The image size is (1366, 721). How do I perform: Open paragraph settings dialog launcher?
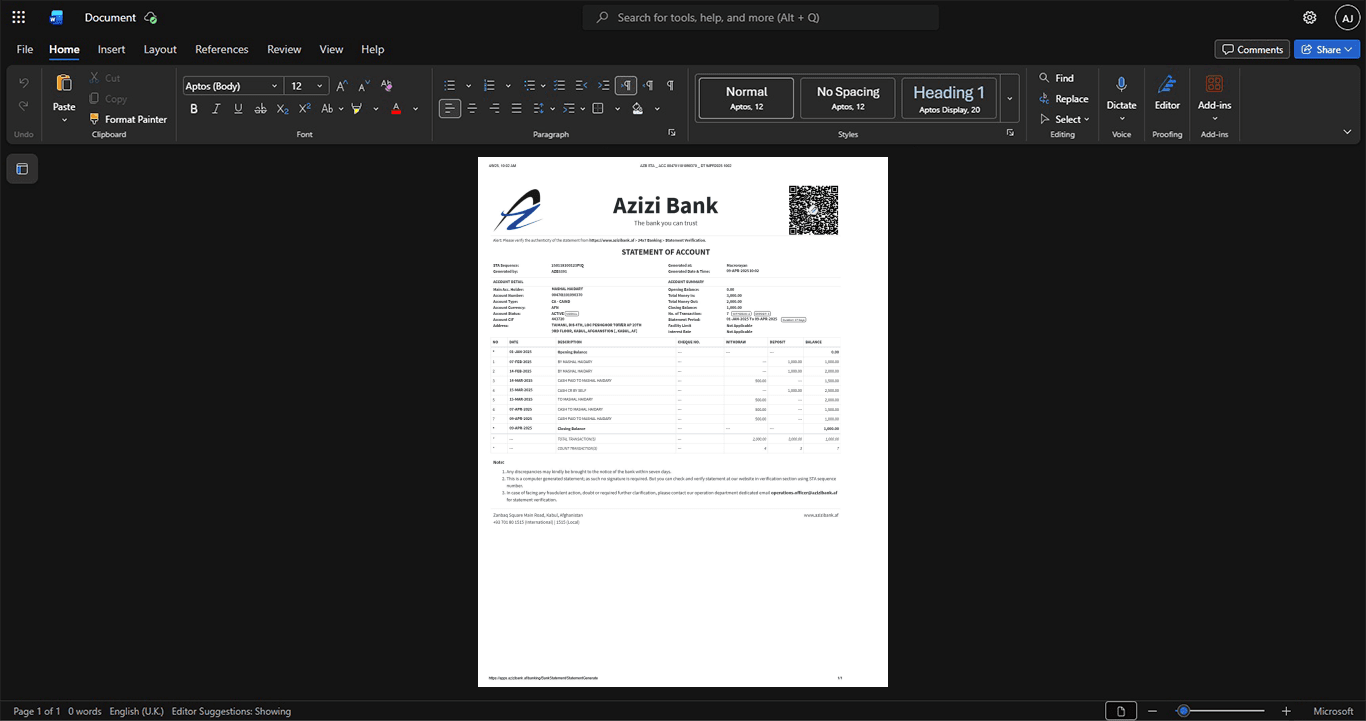point(672,133)
